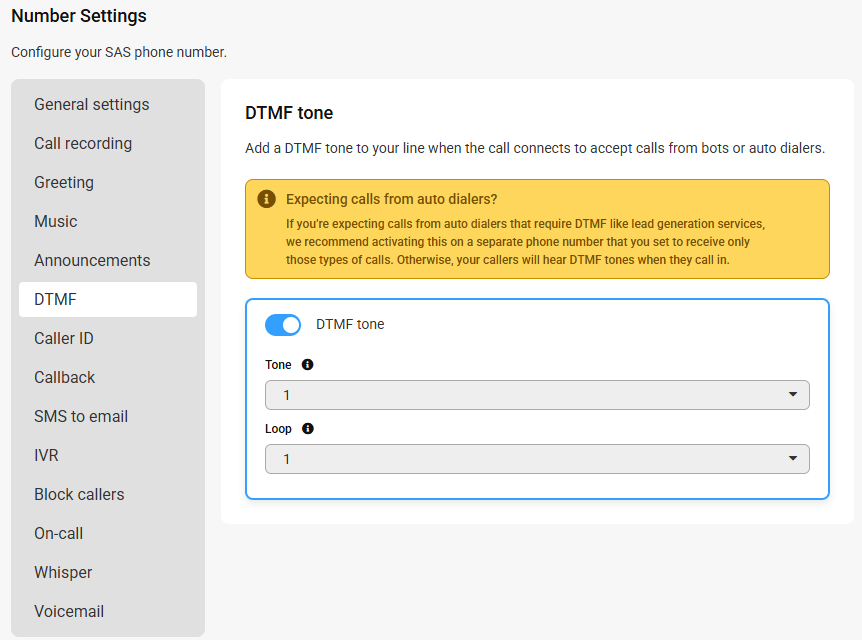
Task: Click the info icon in the yellow alert
Action: 267,198
